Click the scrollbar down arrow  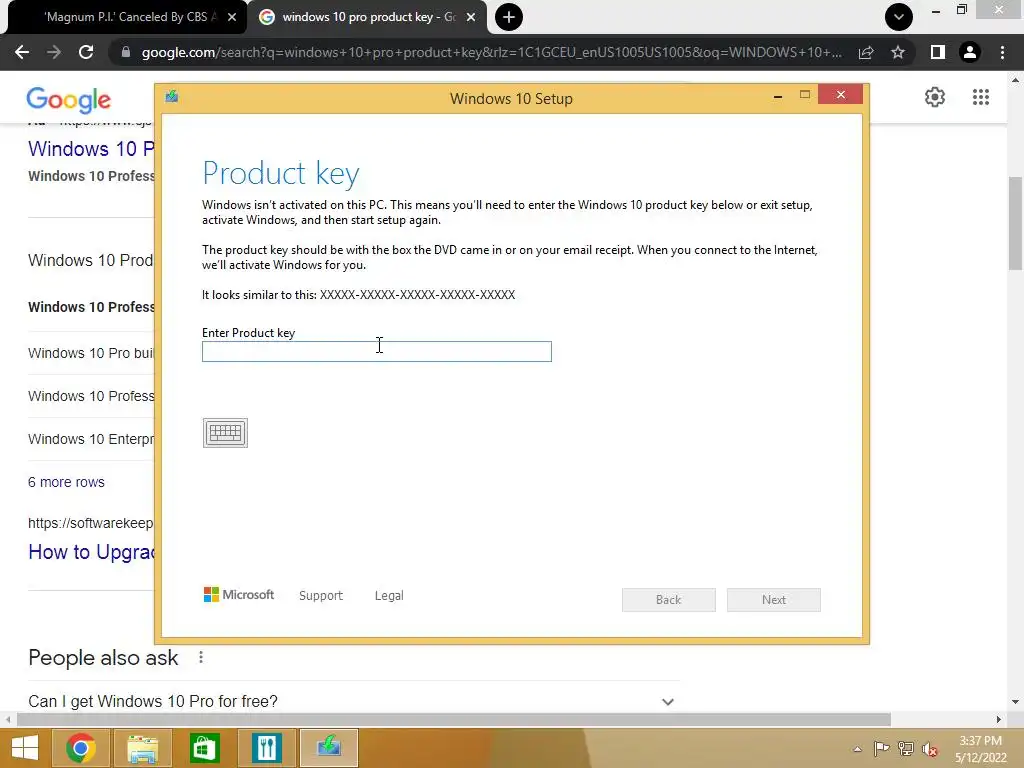(1015, 702)
